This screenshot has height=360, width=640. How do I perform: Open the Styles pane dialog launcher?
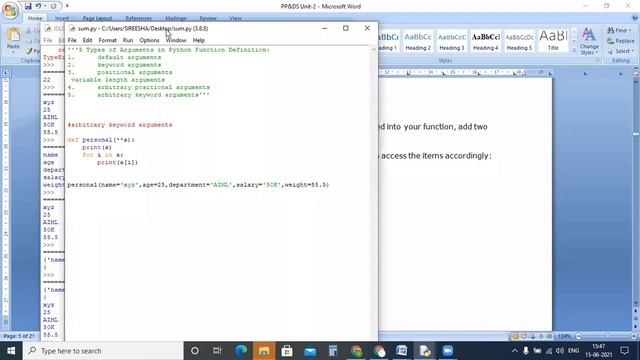coord(597,60)
